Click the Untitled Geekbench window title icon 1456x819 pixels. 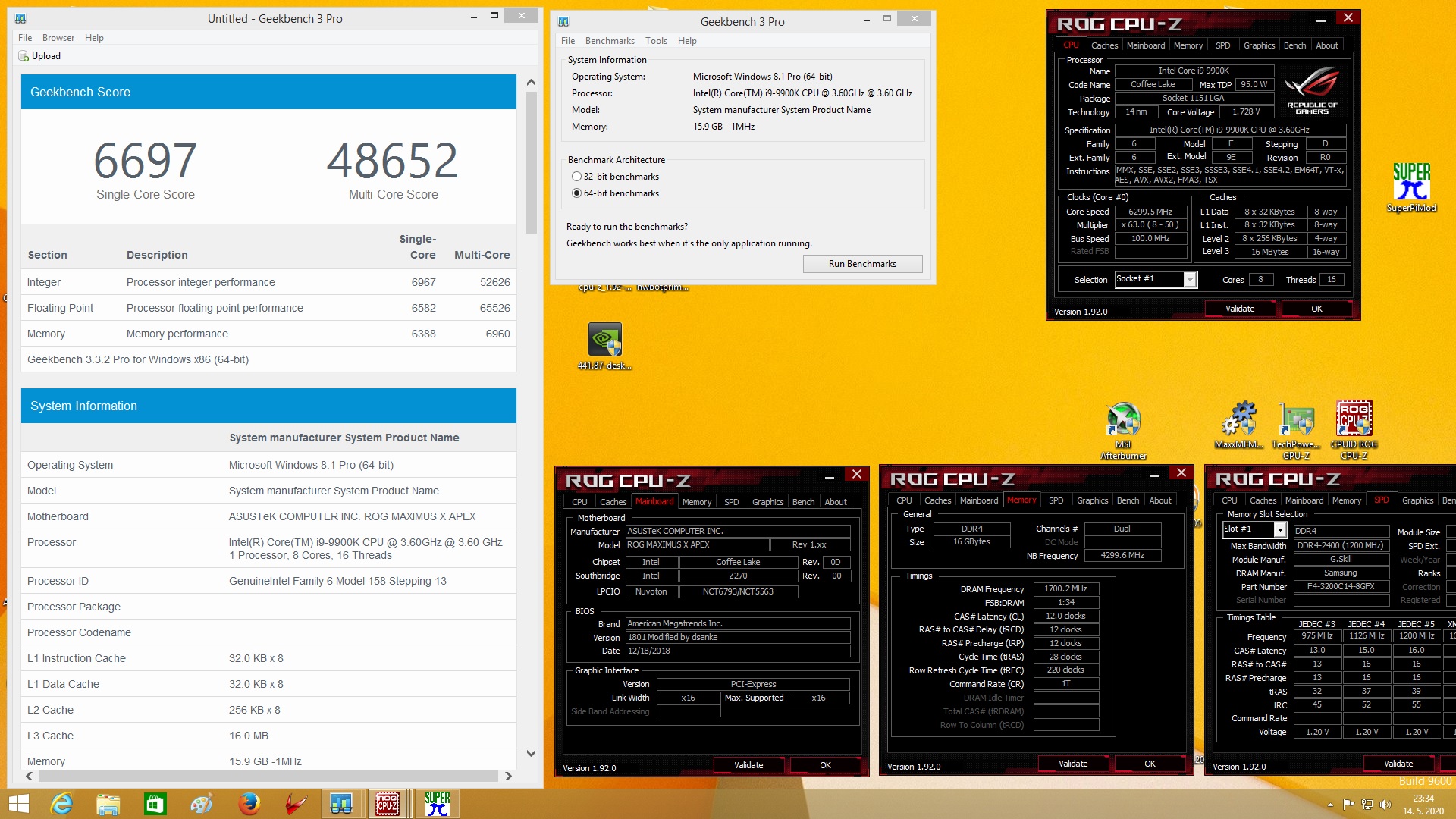(x=20, y=18)
